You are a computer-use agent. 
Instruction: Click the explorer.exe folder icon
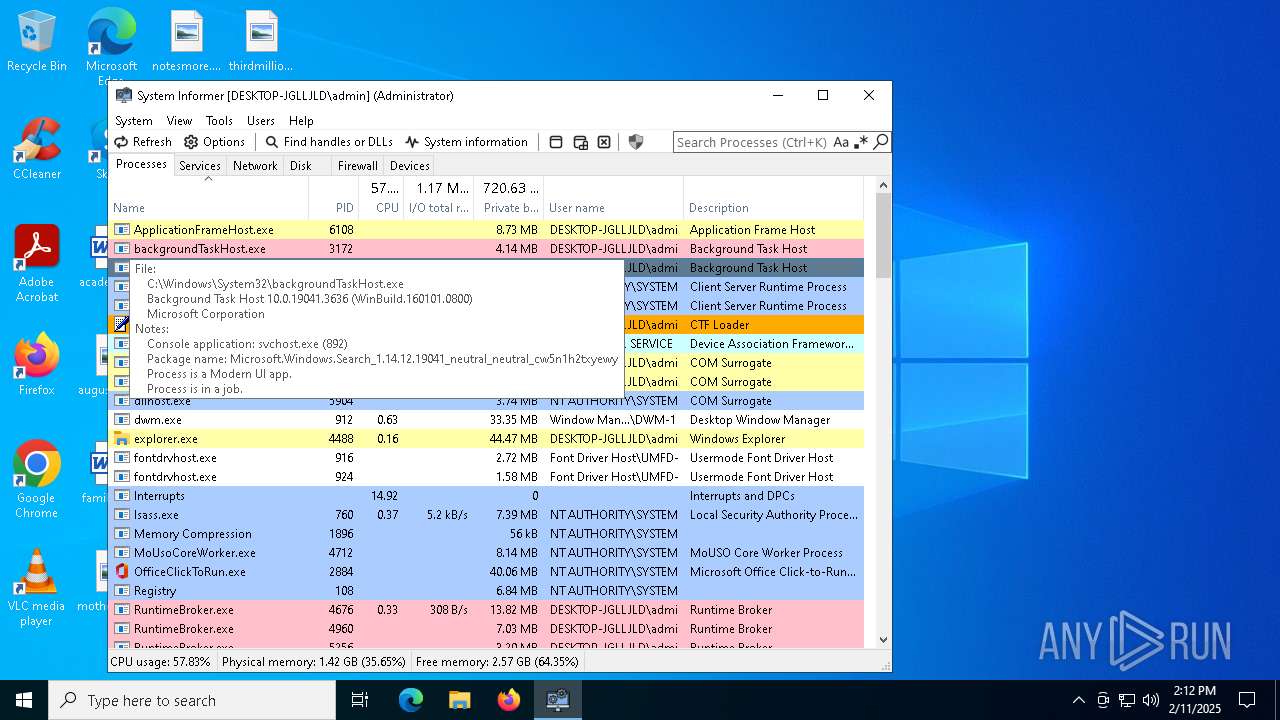122,439
